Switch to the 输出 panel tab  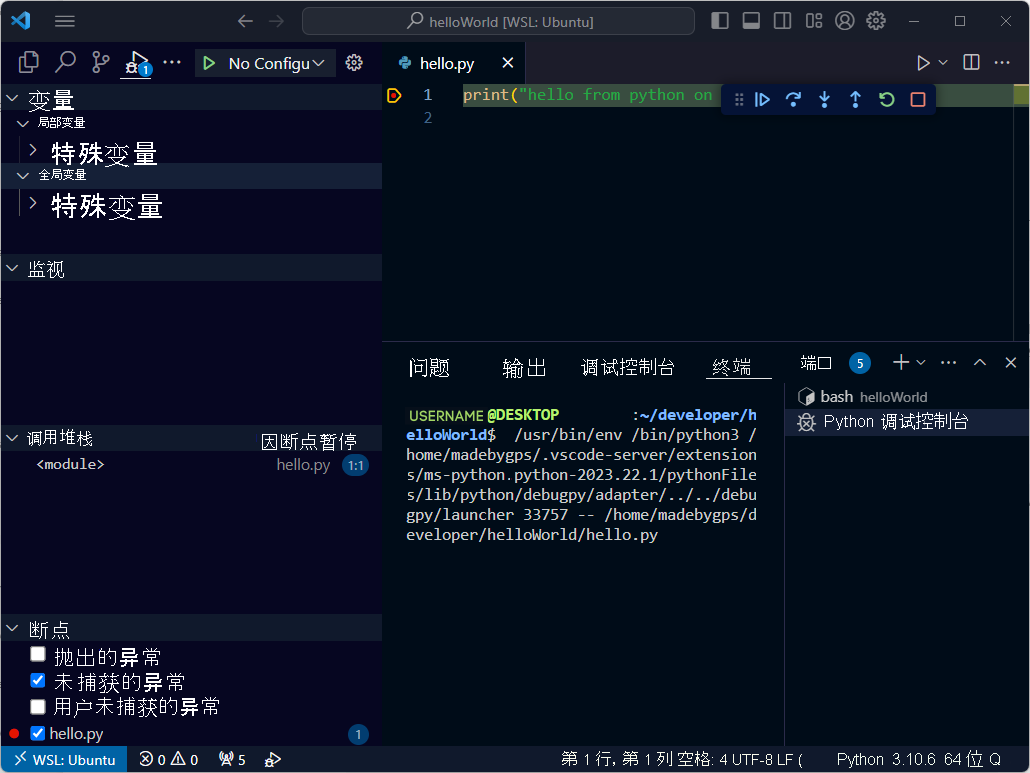click(524, 367)
